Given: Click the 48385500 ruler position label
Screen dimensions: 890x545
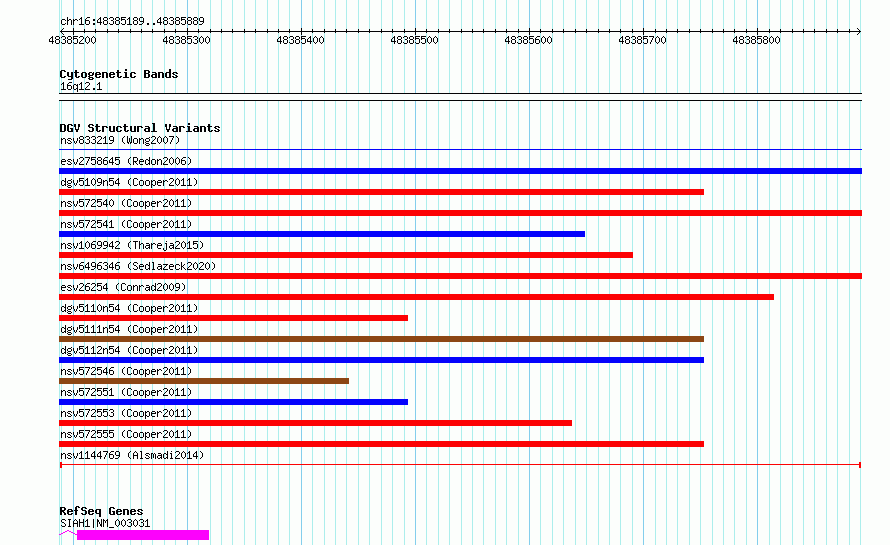Looking at the screenshot, I should (x=414, y=40).
